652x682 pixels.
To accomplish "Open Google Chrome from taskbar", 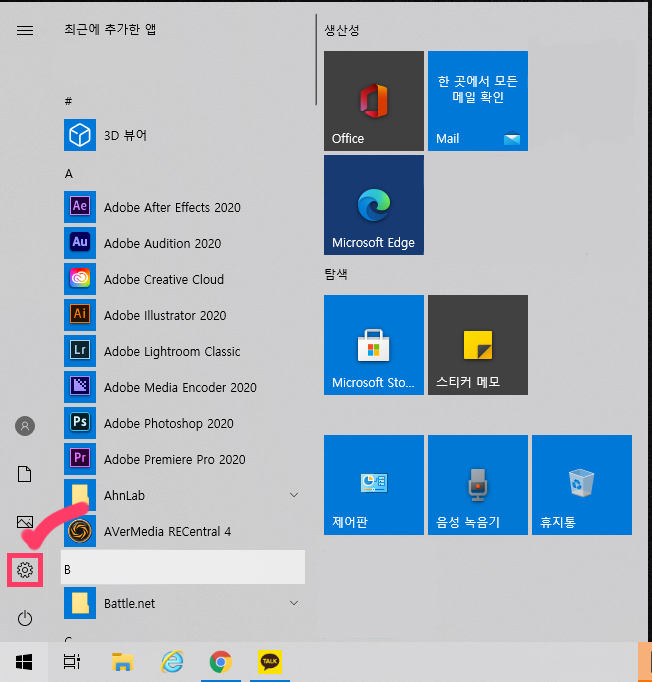I will tap(221, 662).
